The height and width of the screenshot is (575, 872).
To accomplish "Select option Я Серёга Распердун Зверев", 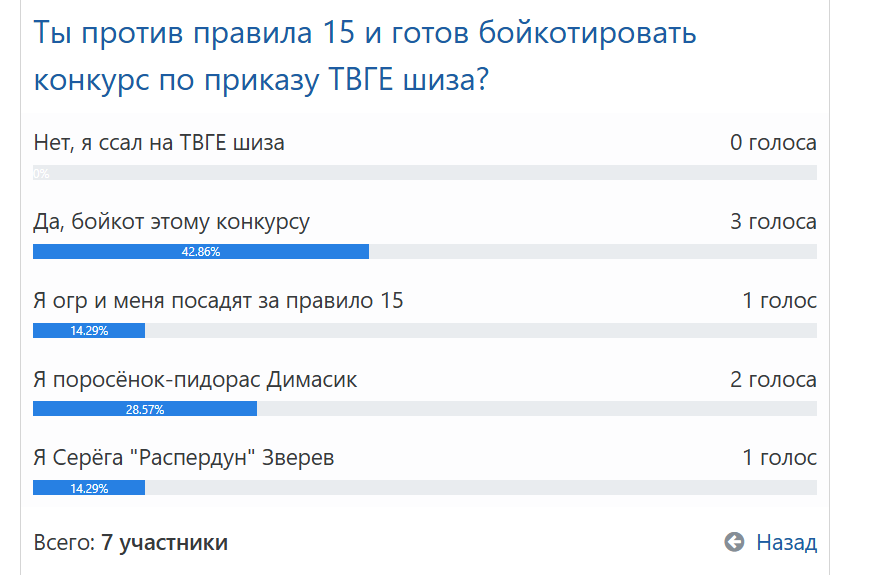I will click(x=184, y=458).
